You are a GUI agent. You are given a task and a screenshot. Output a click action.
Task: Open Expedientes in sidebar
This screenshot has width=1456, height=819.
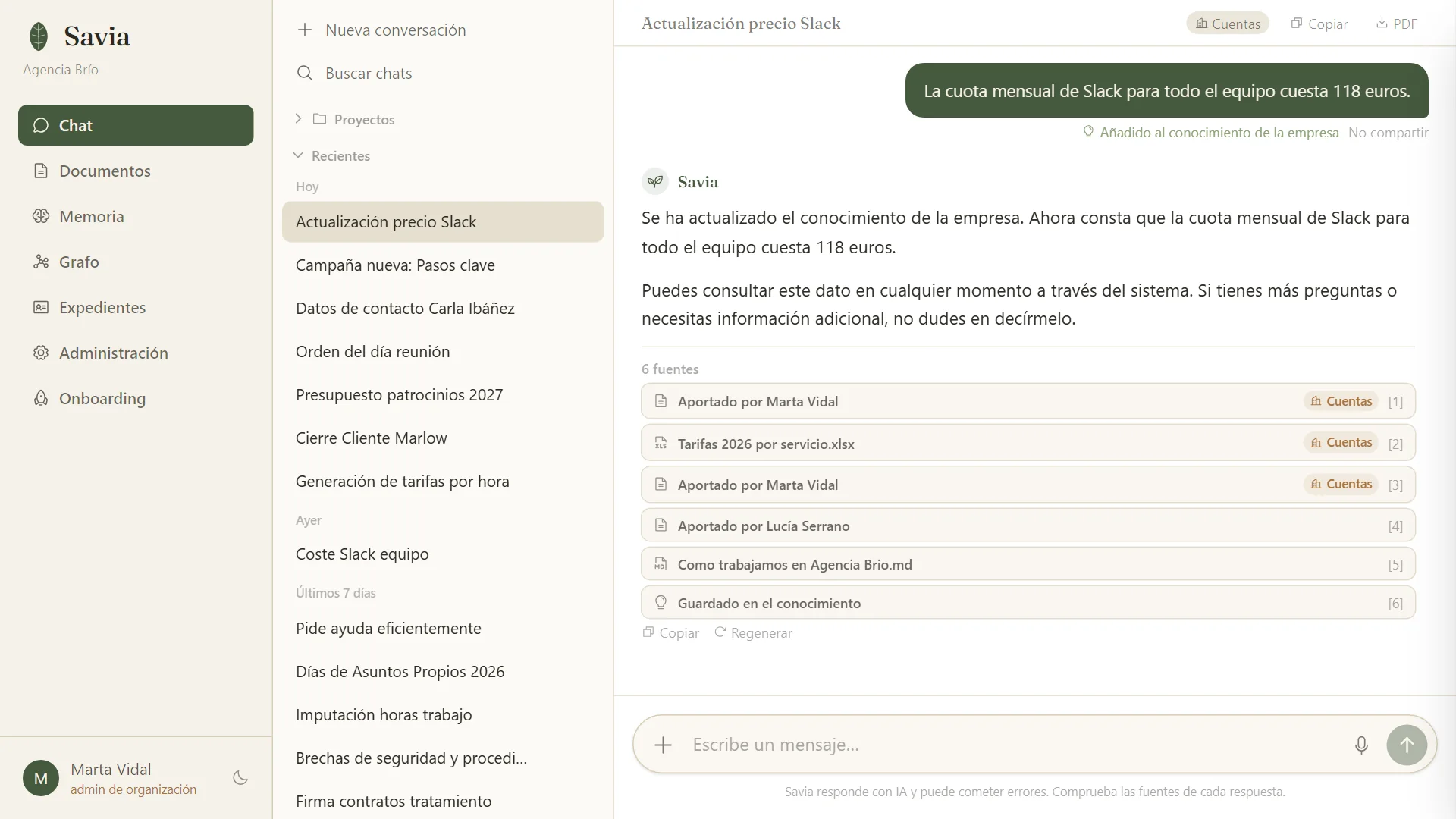click(x=136, y=307)
